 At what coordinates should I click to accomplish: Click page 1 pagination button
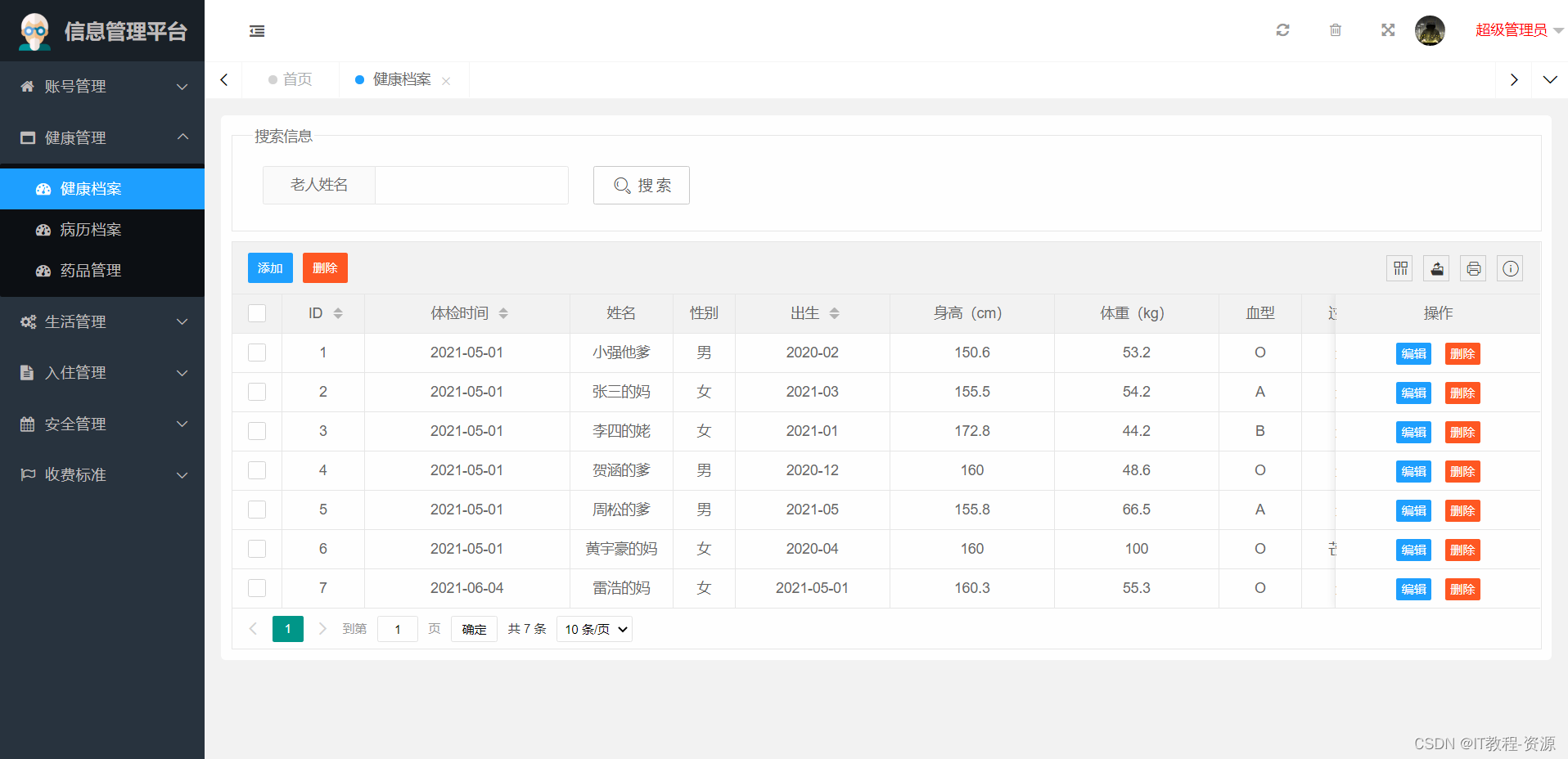click(288, 629)
